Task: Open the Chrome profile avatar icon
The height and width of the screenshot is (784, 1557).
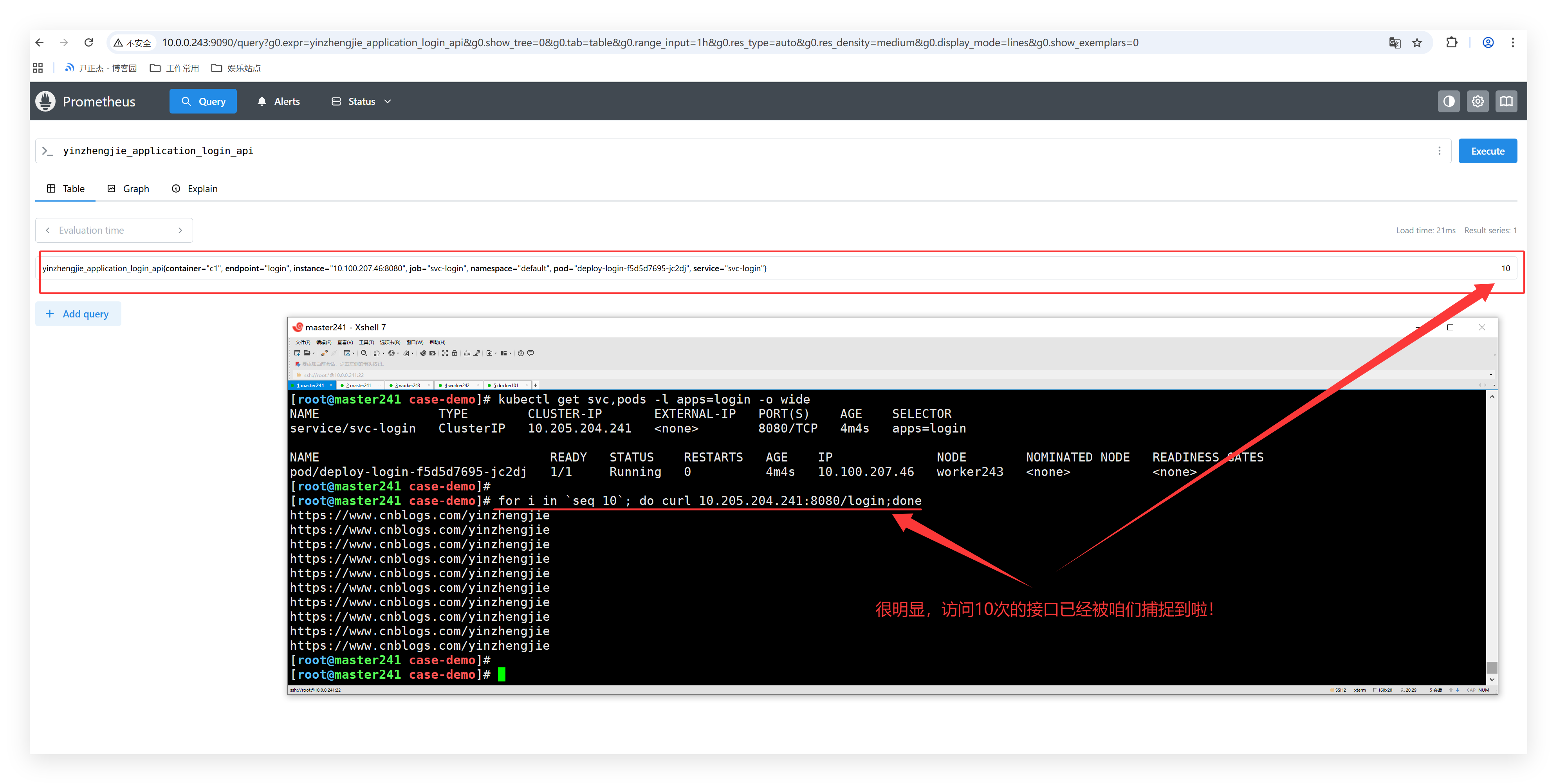Action: pyautogui.click(x=1489, y=43)
